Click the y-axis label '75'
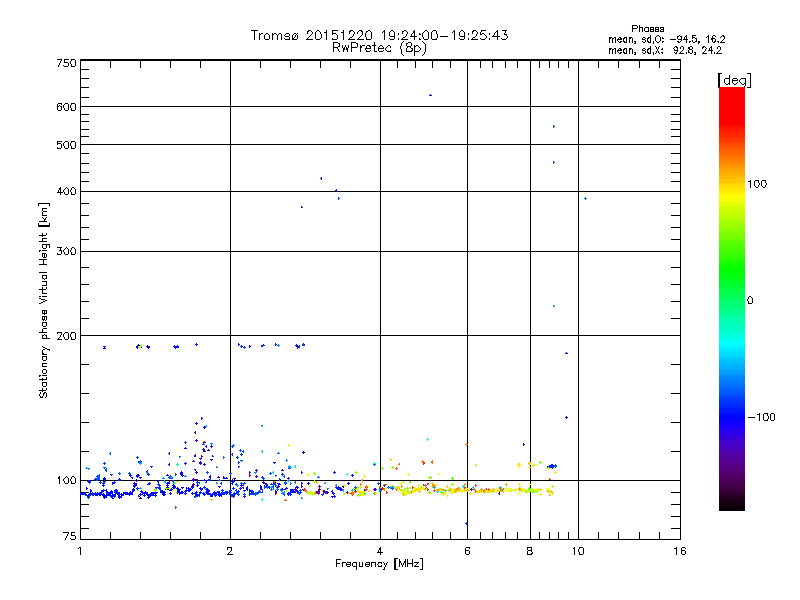The image size is (800, 600). 70,536
